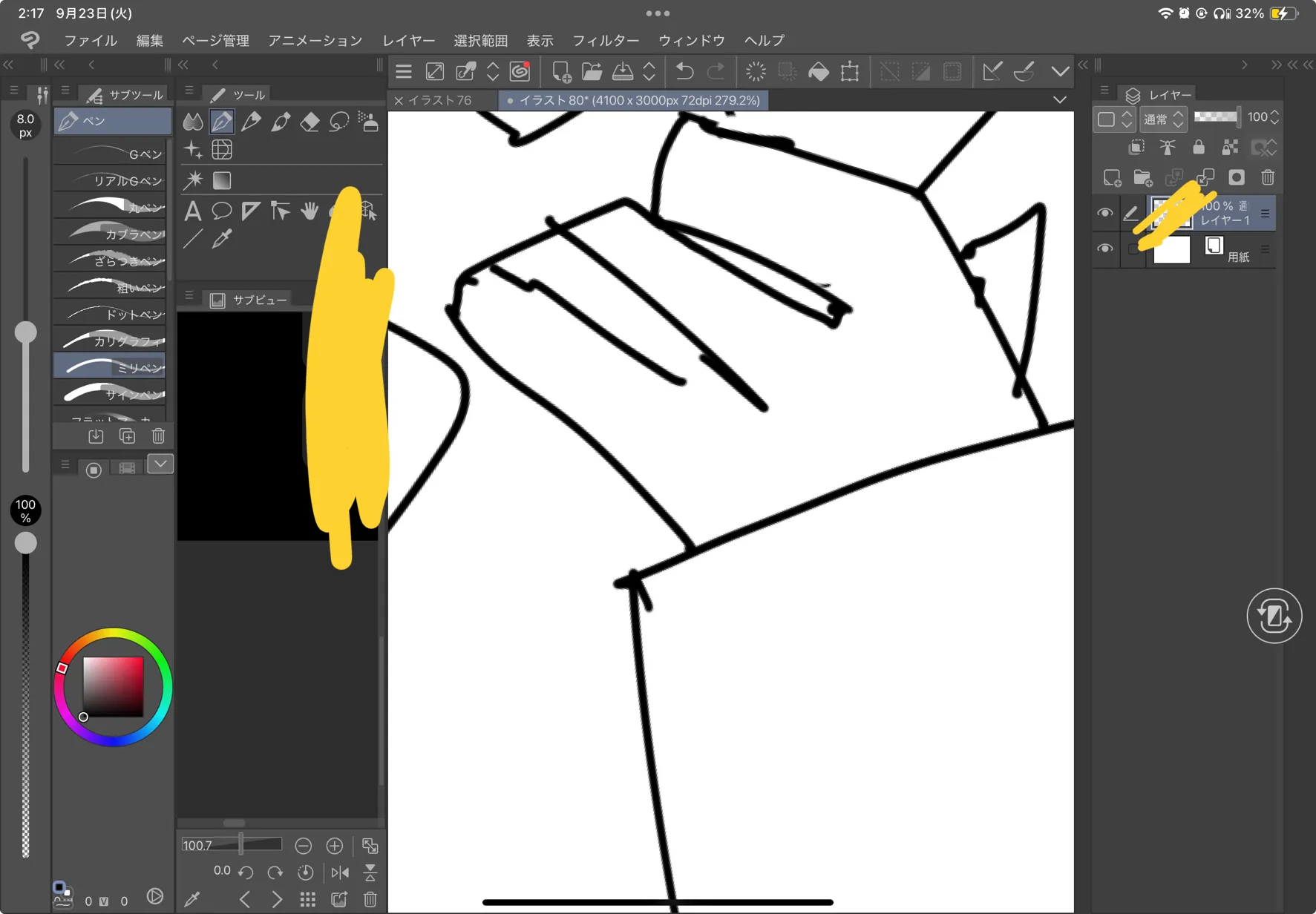This screenshot has height=914, width=1316.
Task: Delete the selected layer with trash icon
Action: pyautogui.click(x=1268, y=177)
